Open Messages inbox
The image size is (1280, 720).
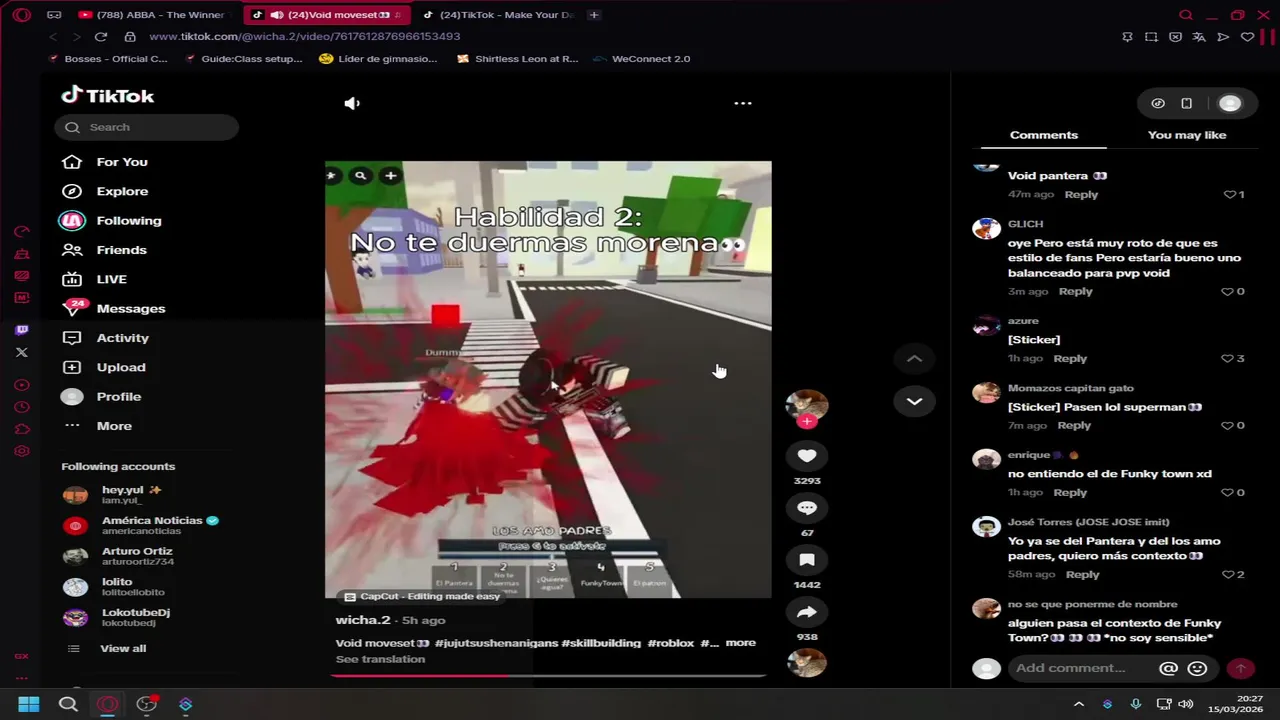130,308
